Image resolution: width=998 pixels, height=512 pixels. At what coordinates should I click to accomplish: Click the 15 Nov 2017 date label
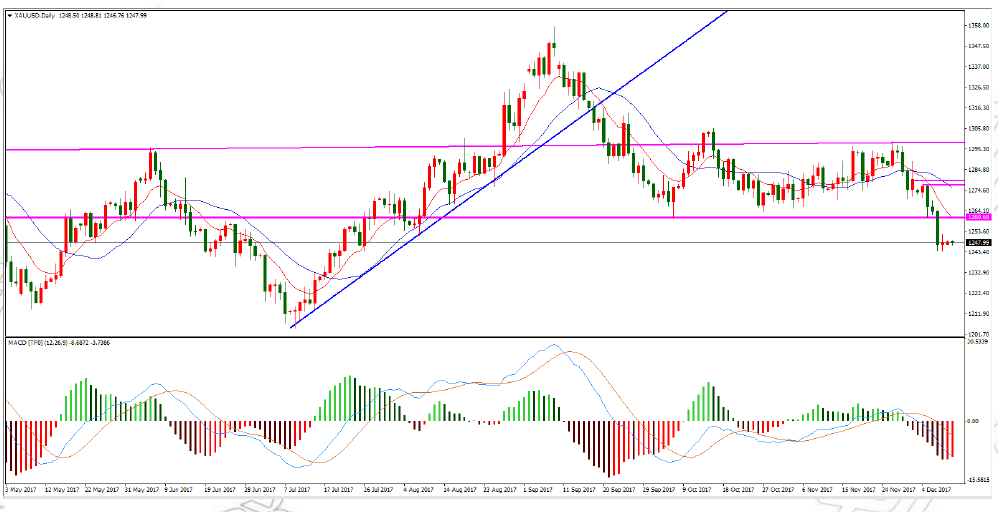pos(858,490)
